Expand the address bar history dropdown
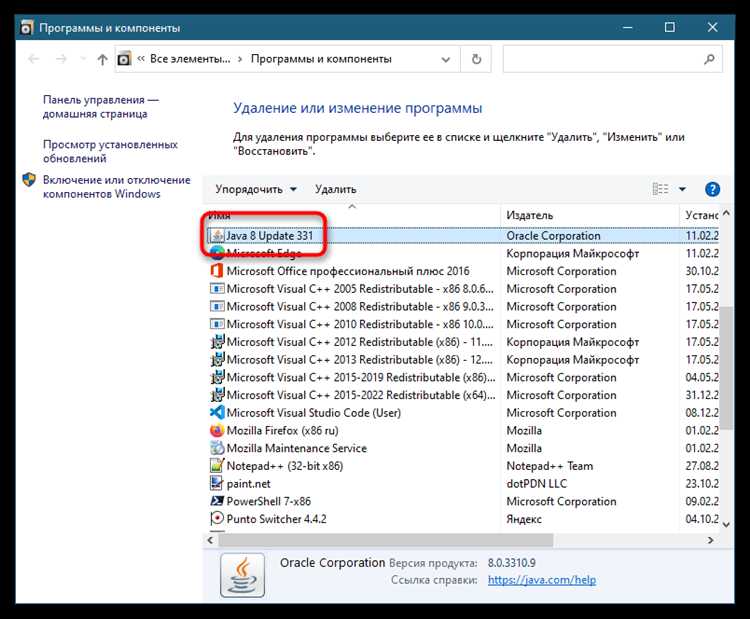Image resolution: width=750 pixels, height=619 pixels. pos(447,60)
